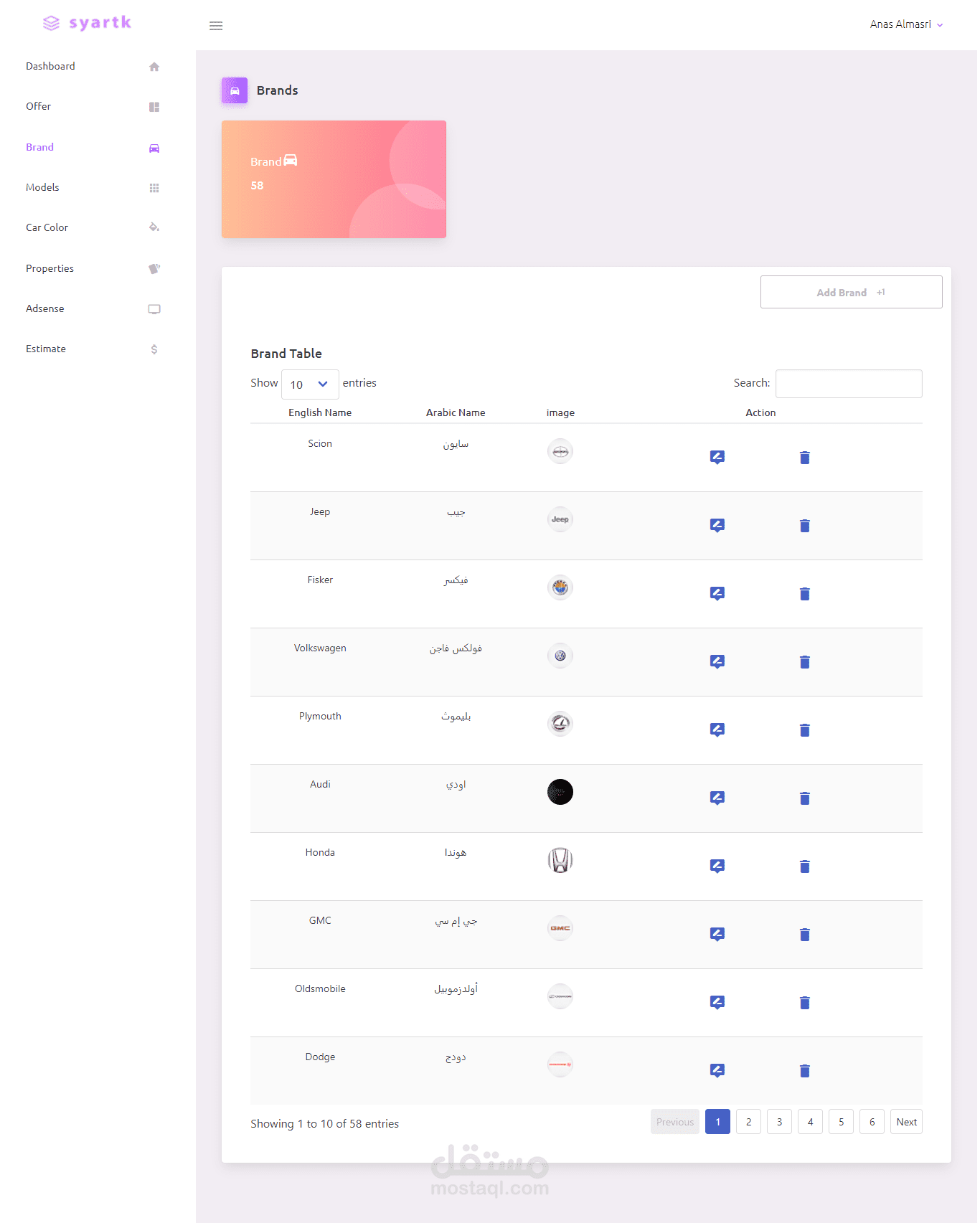Screen dimensions: 980x1223
Task: Go to page 4 of brands
Action: click(x=811, y=1122)
